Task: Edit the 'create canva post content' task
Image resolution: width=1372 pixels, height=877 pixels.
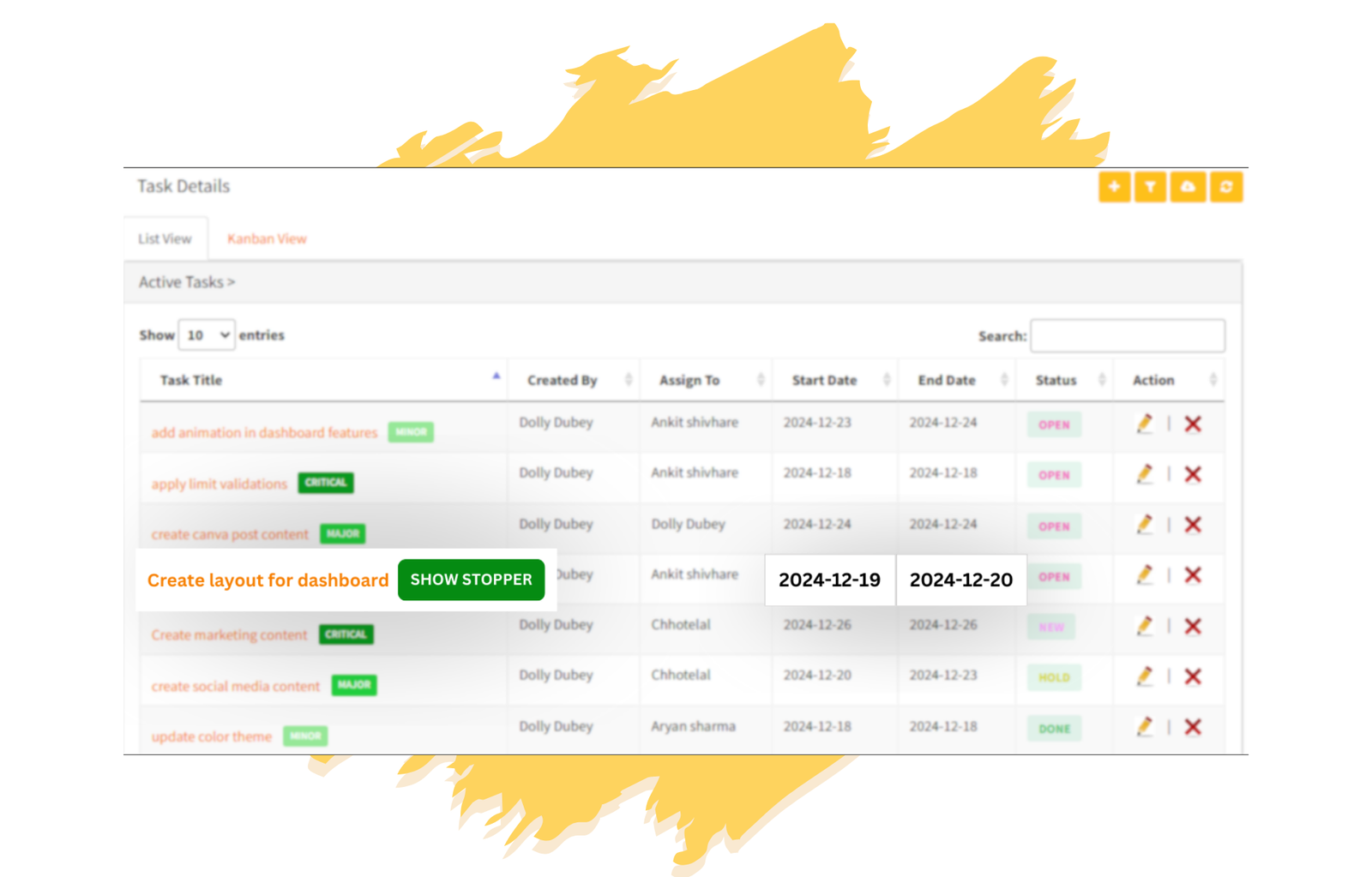Action: [x=1144, y=525]
